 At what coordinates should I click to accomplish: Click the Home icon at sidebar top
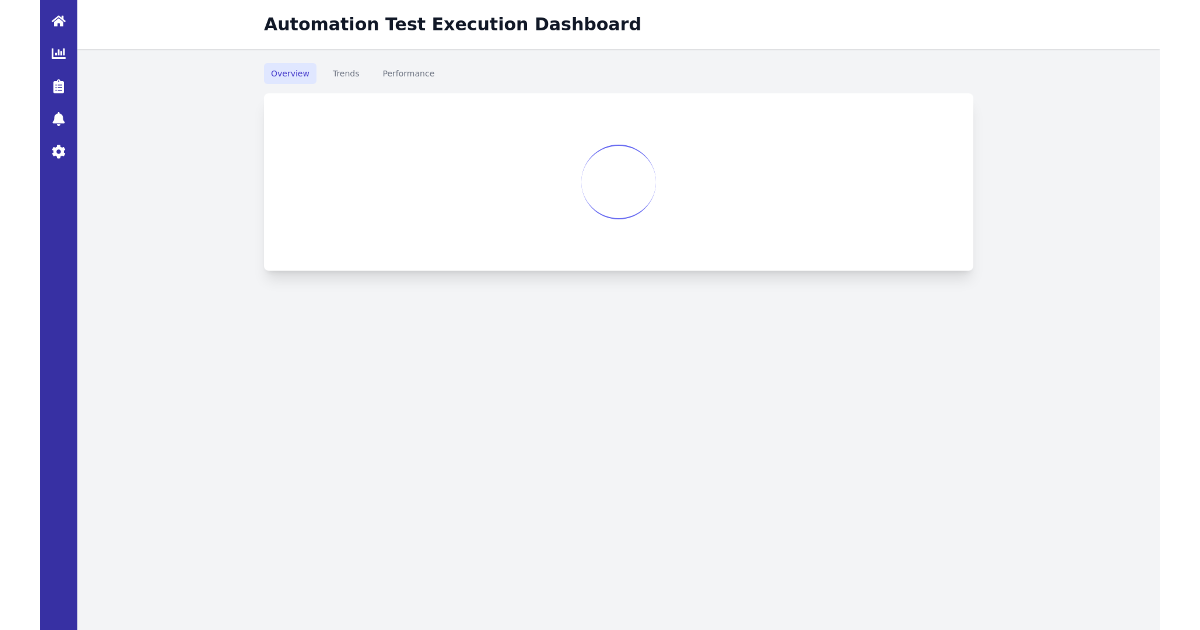click(58, 20)
